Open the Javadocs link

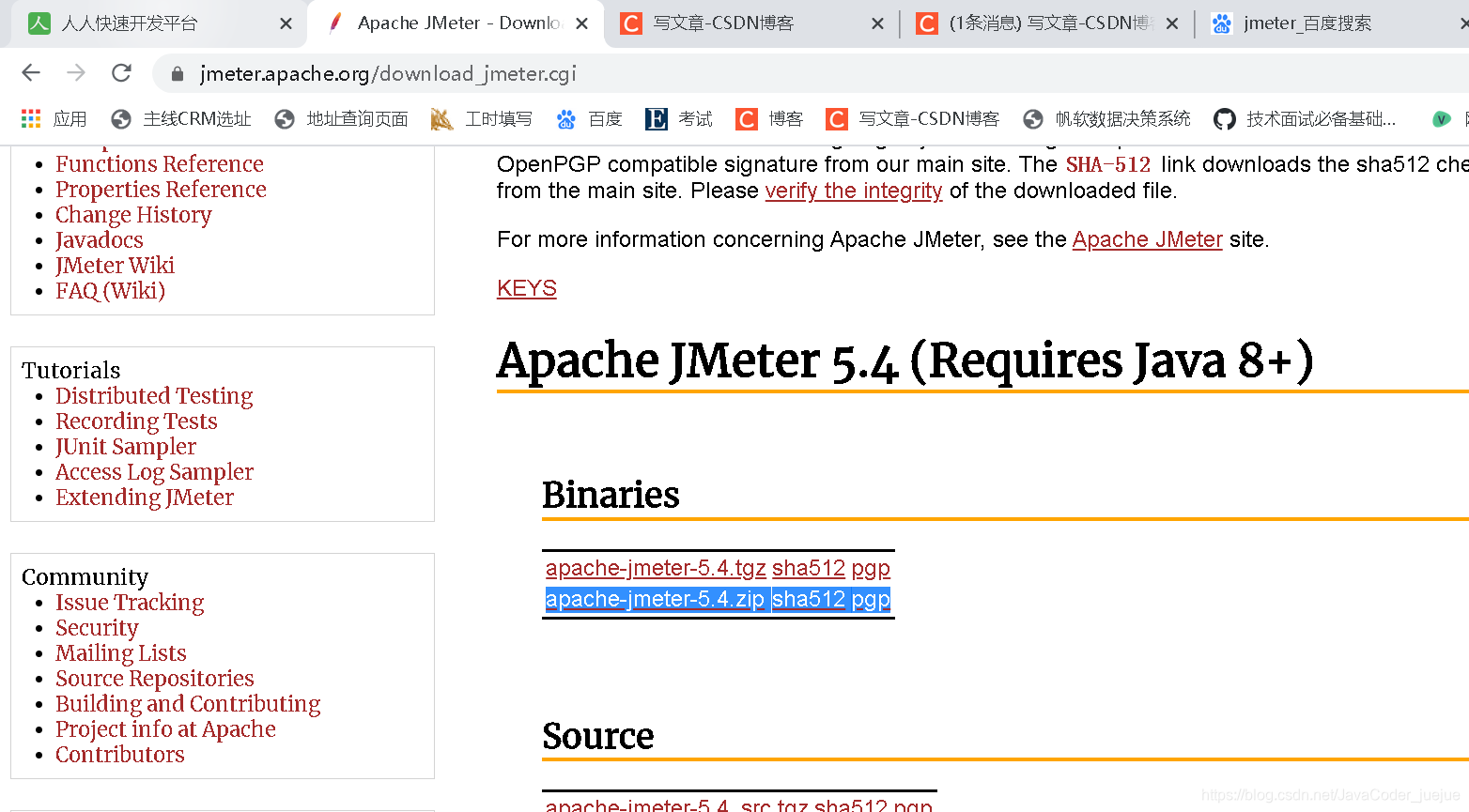[x=100, y=240]
